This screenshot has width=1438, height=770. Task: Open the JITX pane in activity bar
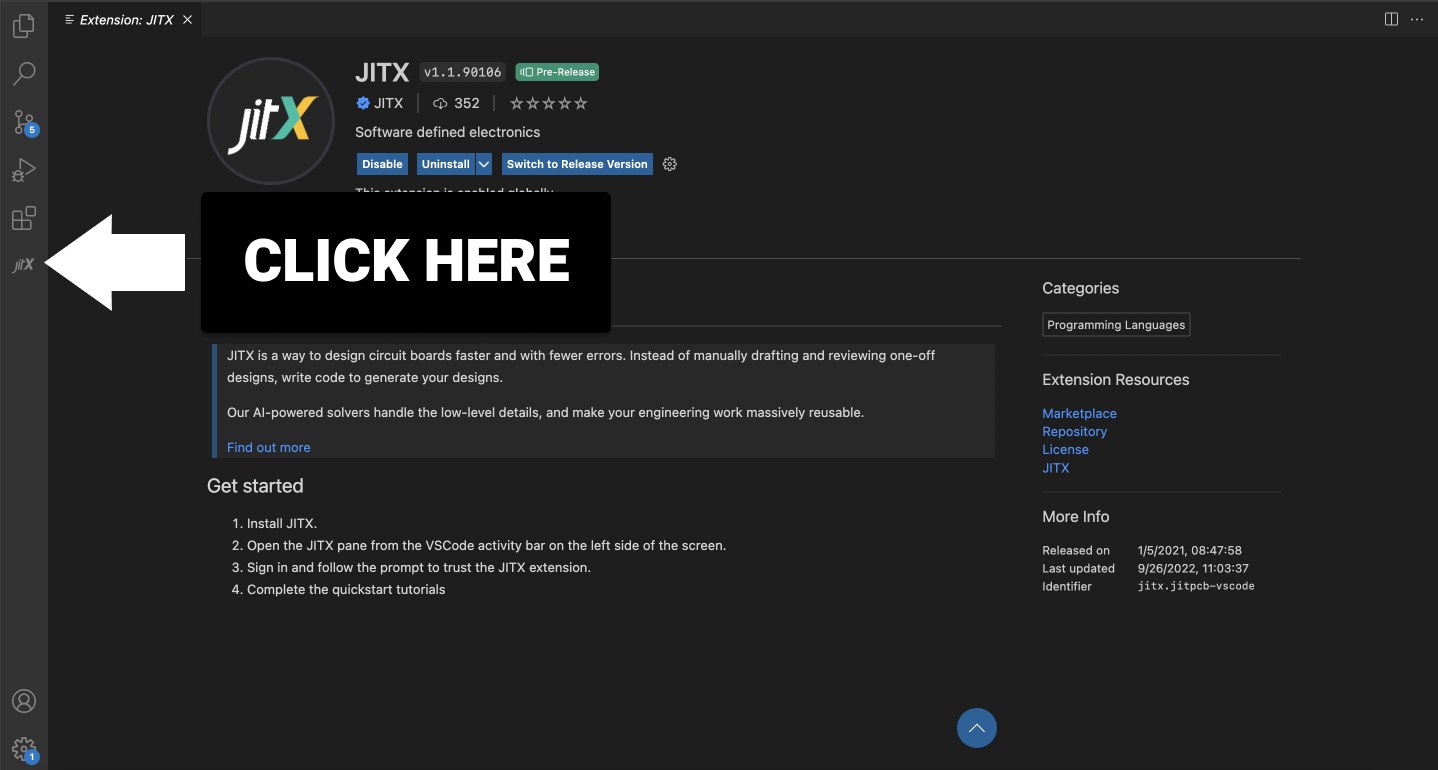coord(23,265)
